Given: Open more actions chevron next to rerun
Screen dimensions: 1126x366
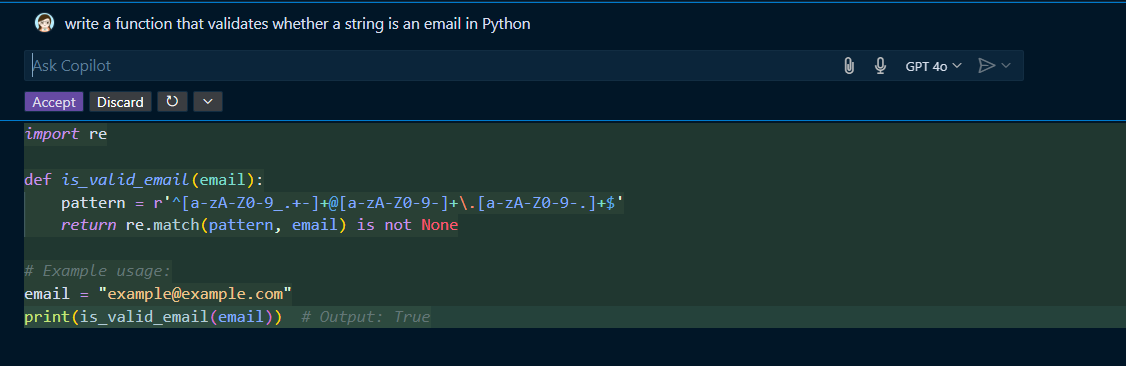Looking at the screenshot, I should (208, 102).
